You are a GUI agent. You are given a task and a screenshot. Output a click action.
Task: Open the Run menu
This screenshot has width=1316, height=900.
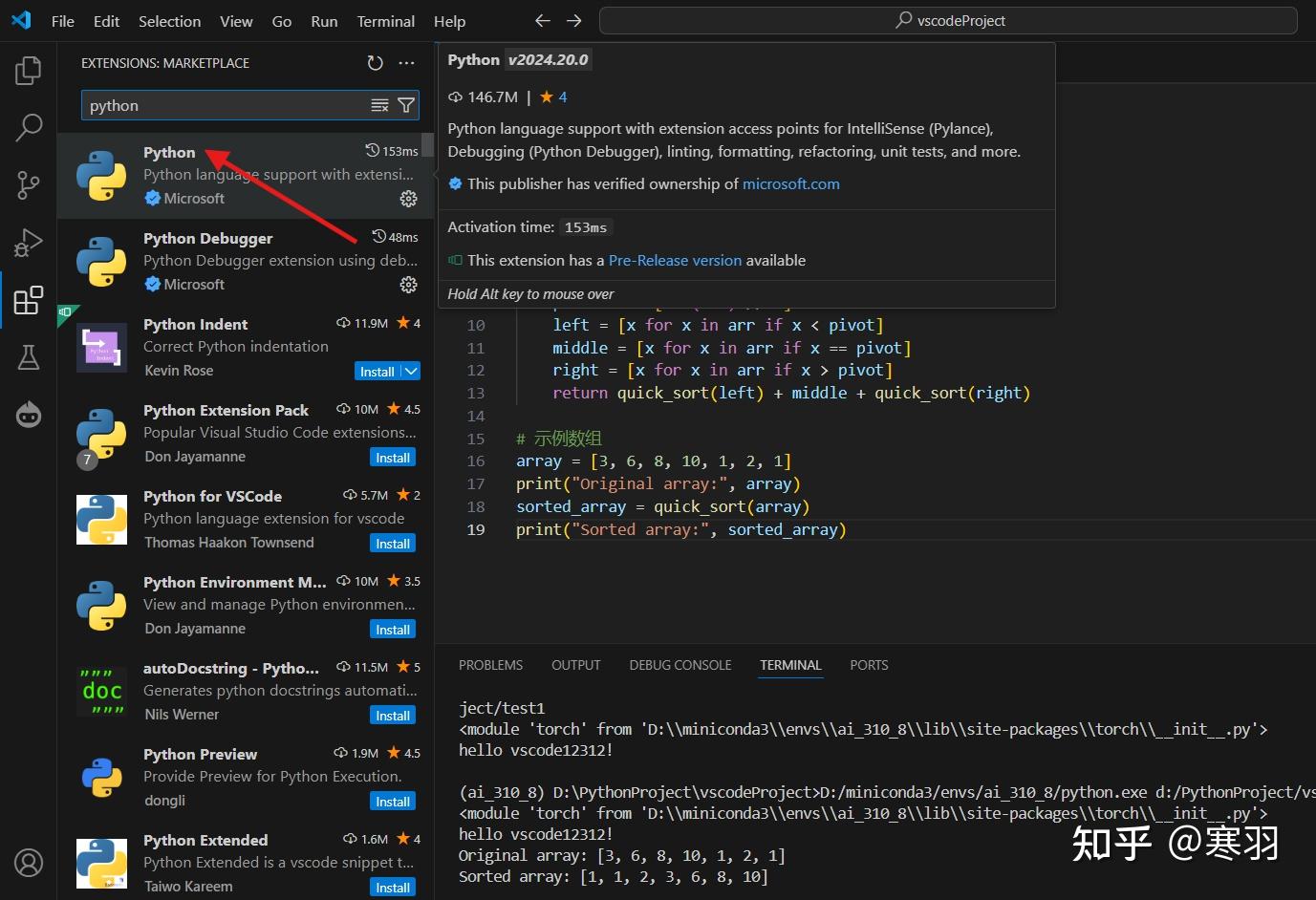pyautogui.click(x=323, y=20)
